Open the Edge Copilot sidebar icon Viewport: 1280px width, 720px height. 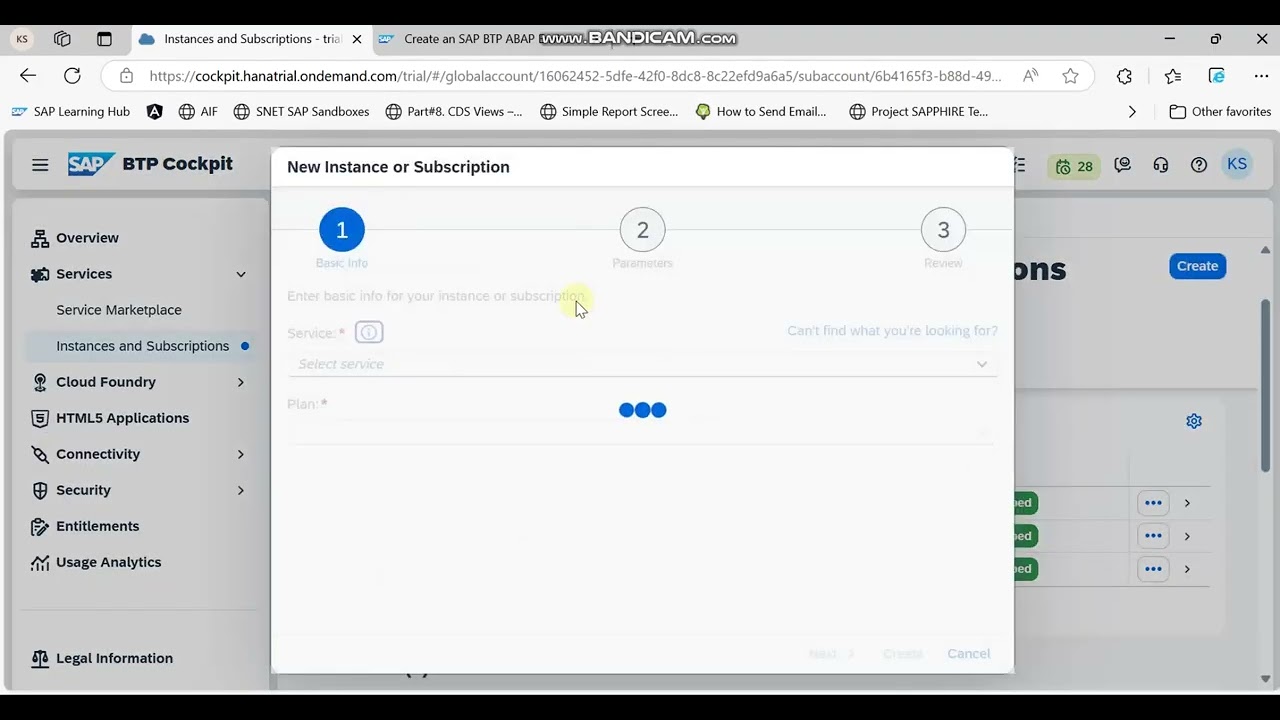pyautogui.click(x=1217, y=76)
